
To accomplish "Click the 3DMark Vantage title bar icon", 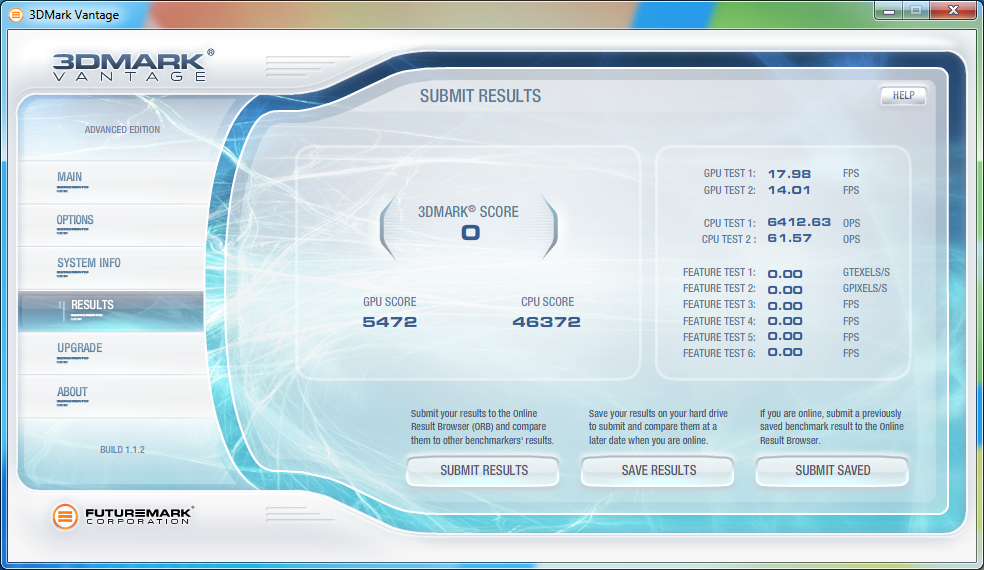I will [15, 15].
